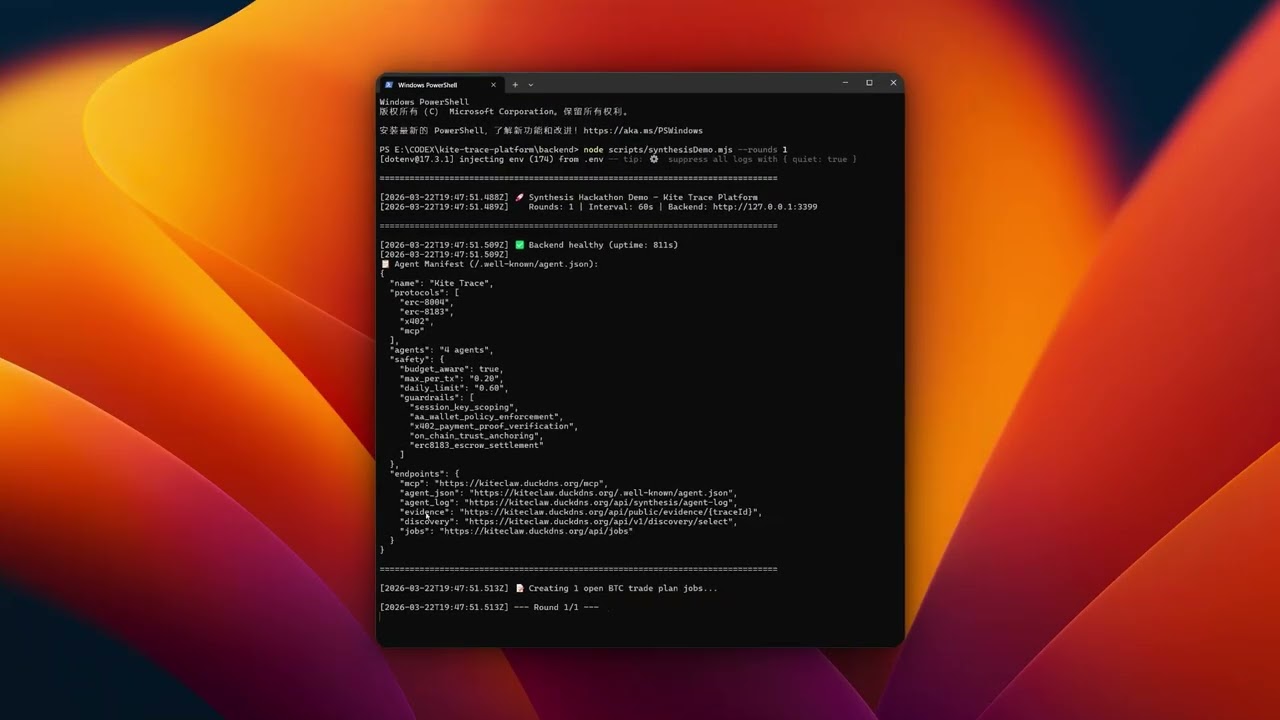Click the clipboard emoji before Agent Manifest
Image resolution: width=1280 pixels, height=720 pixels.
[x=385, y=264]
